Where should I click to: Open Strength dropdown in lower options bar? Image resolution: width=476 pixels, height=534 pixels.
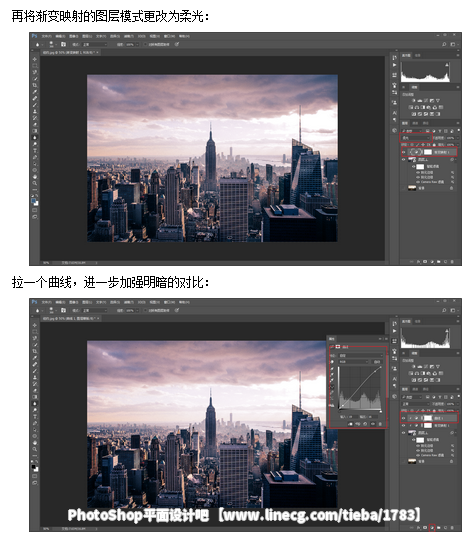[137, 310]
